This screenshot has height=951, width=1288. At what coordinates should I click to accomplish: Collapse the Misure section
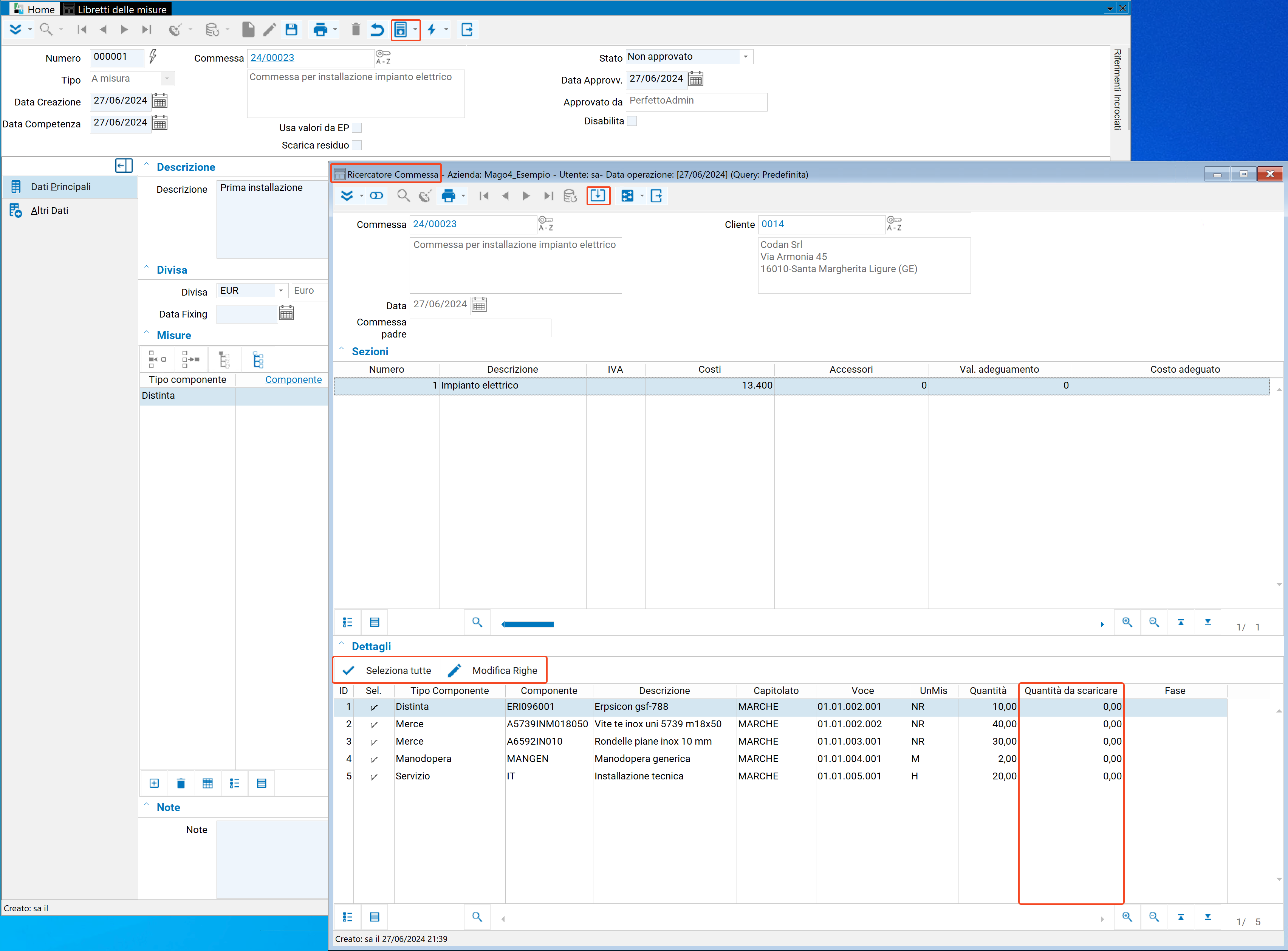146,333
